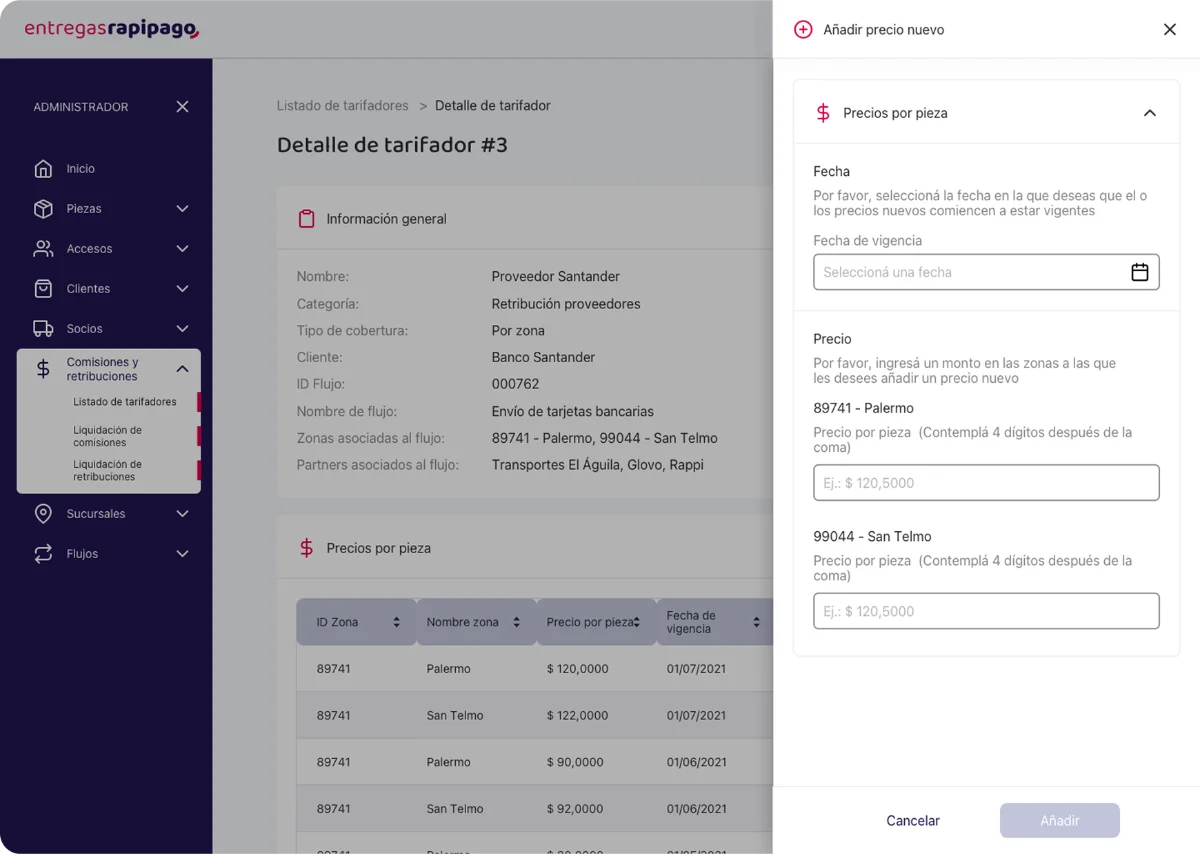
Task: Click dollar icon in panel Precios por pieza
Action: [x=823, y=113]
